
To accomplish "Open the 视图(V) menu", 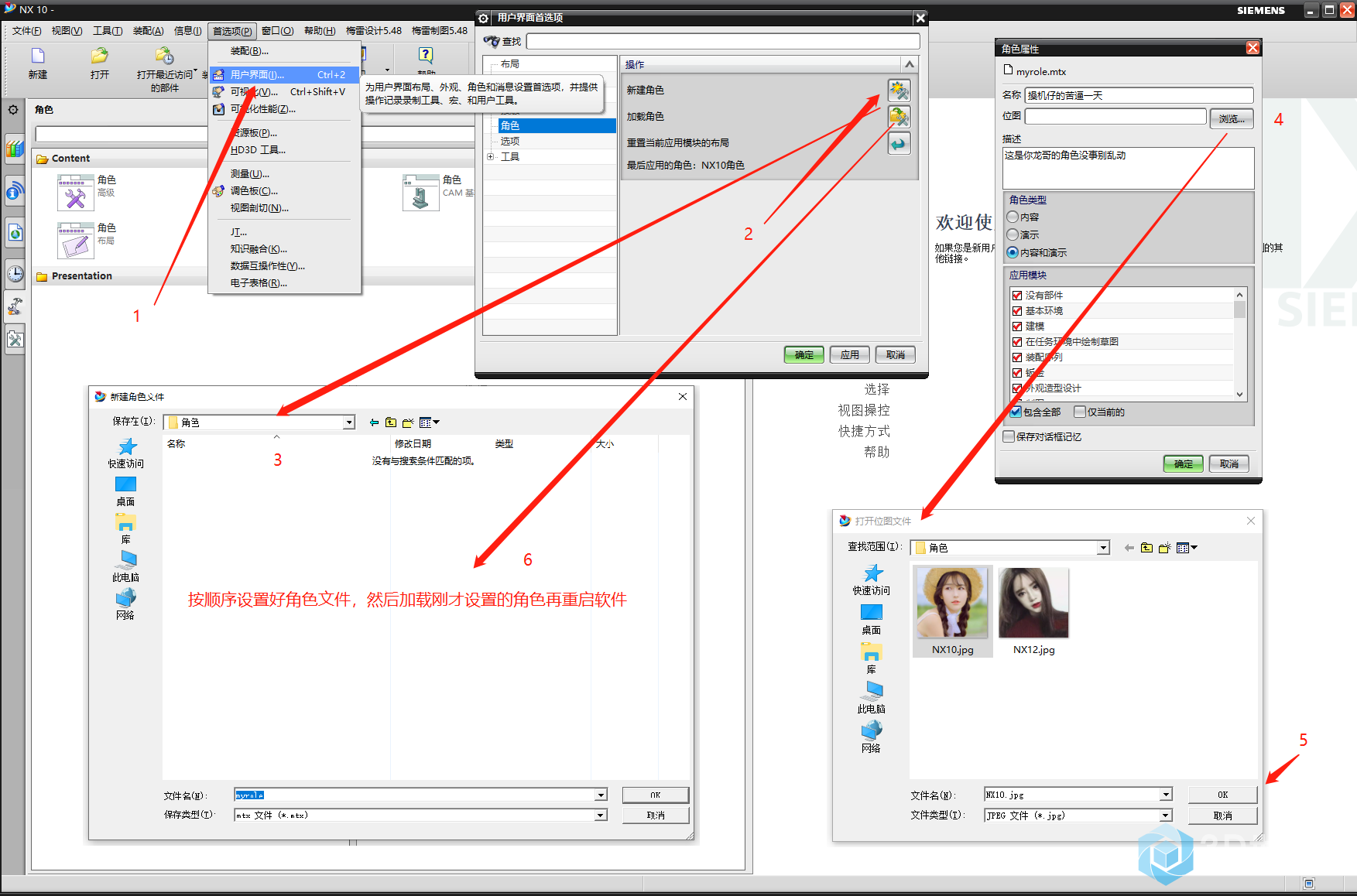I will point(67,31).
